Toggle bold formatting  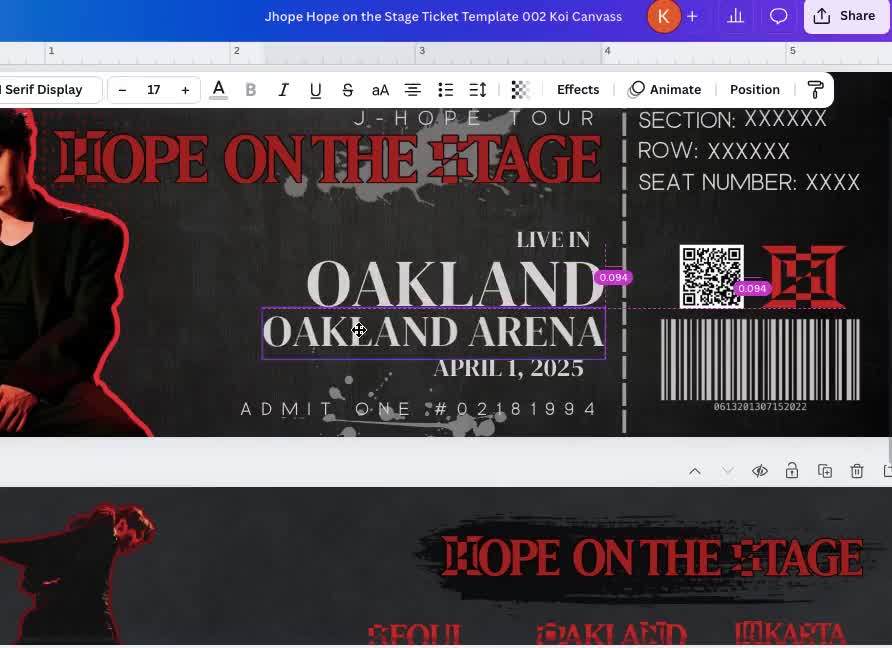(x=250, y=90)
